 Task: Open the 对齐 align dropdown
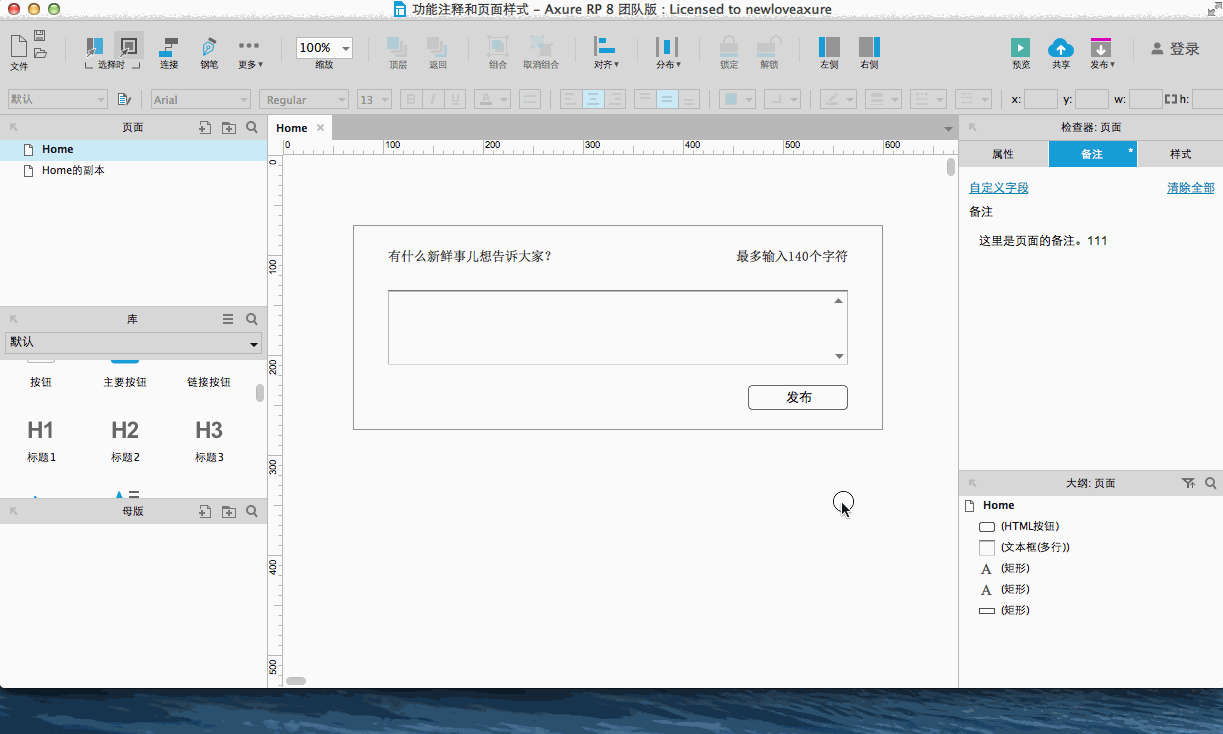pos(606,53)
